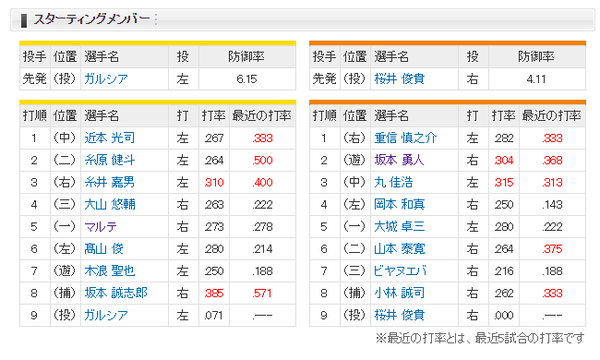Screen dimensions: 600x360
Task: Open player link 糸原 健斗
Action: (x=109, y=160)
